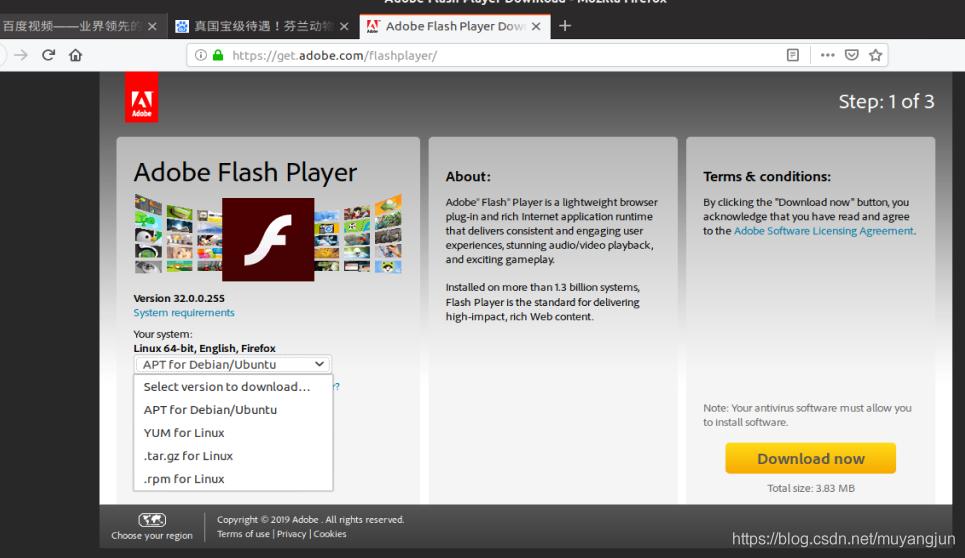
Task: Go to the Firefox home page
Action: [x=76, y=55]
